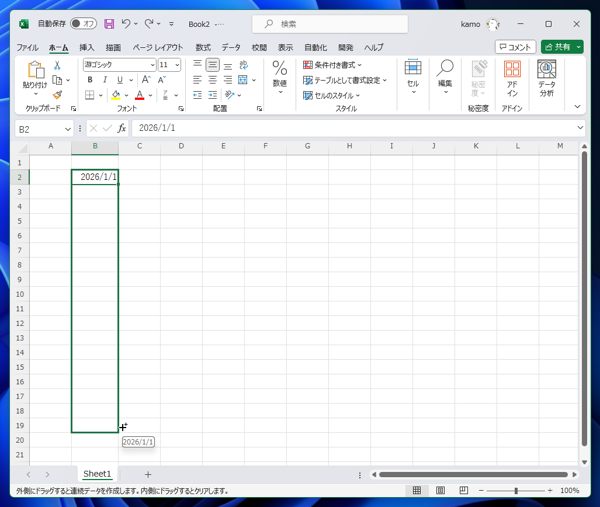
Task: Toggle the AutoSave switch
Action: tap(83, 24)
